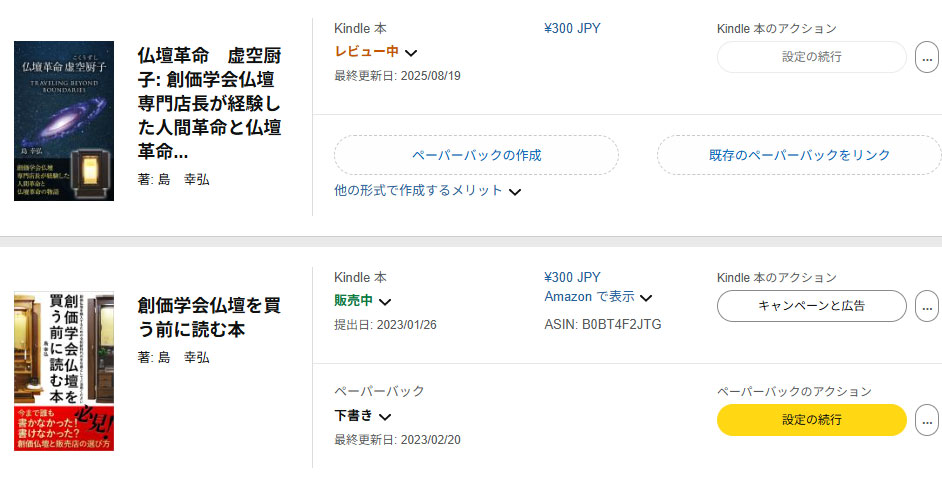The width and height of the screenshot is (942, 478).
Task: Click 既存のペーパーバックをリンク button
Action: [799, 155]
